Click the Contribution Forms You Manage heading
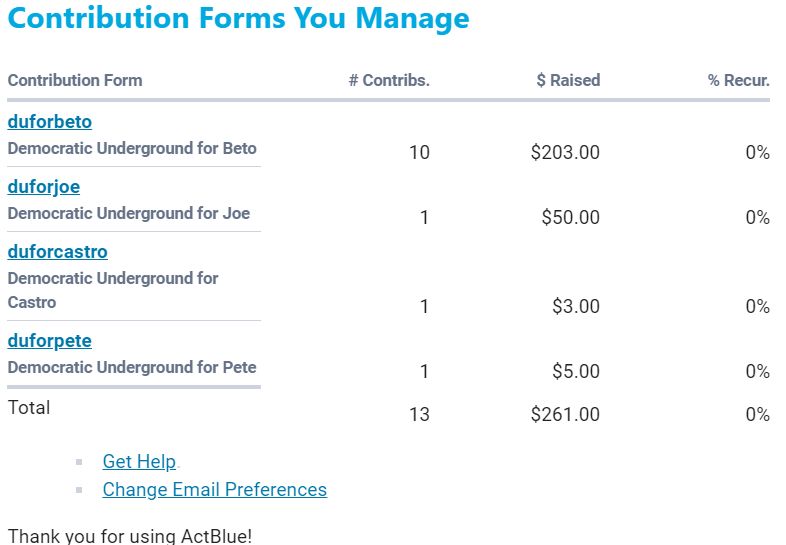 [238, 18]
